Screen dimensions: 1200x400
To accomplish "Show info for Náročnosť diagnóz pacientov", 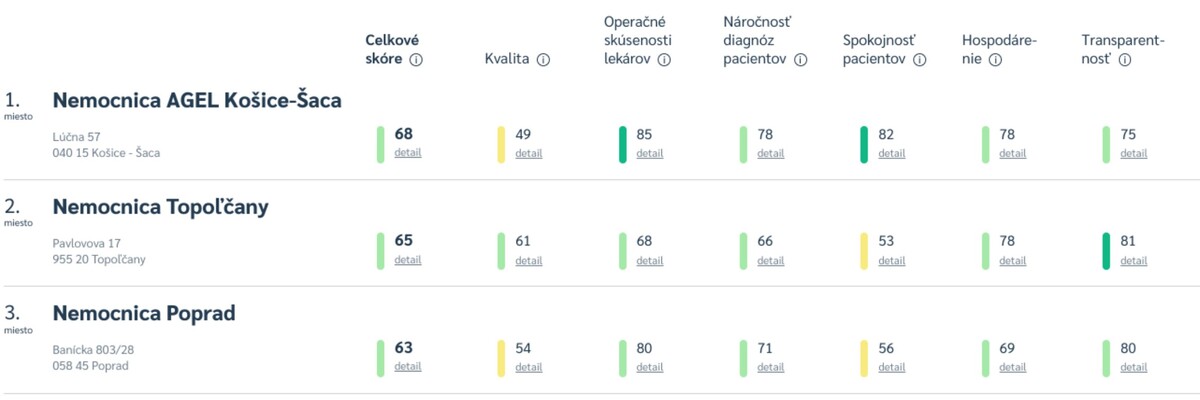I will coord(801,60).
